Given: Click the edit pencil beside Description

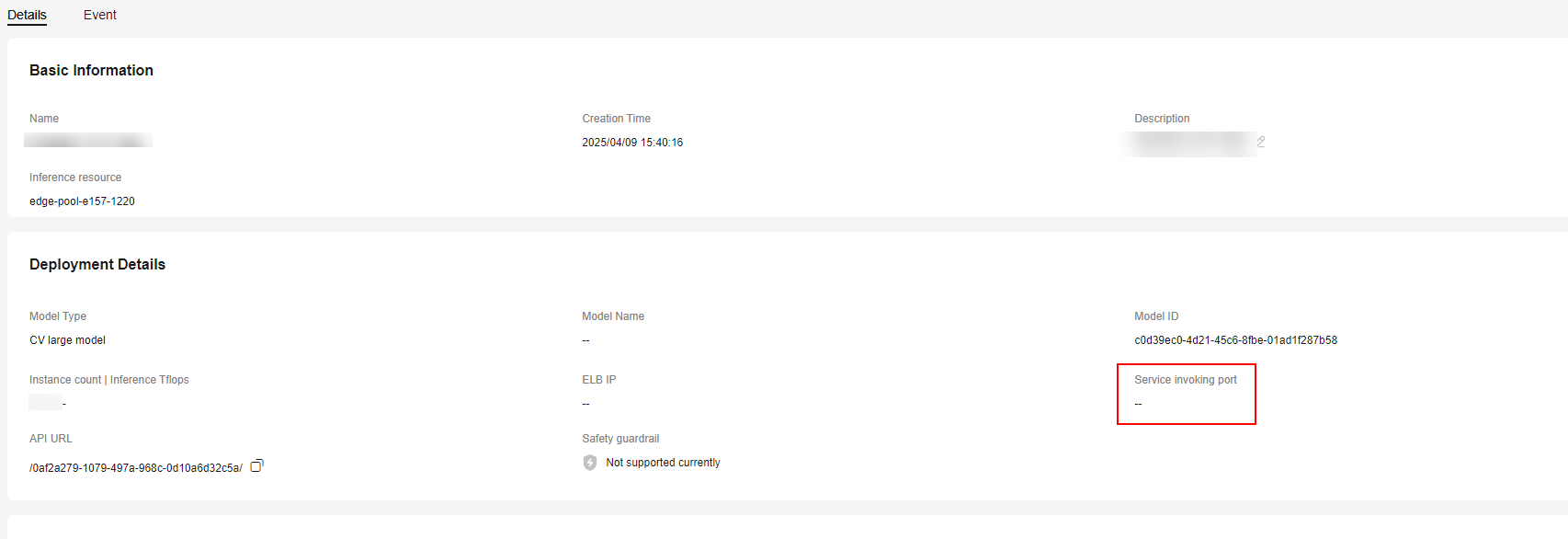Looking at the screenshot, I should coord(1261,142).
